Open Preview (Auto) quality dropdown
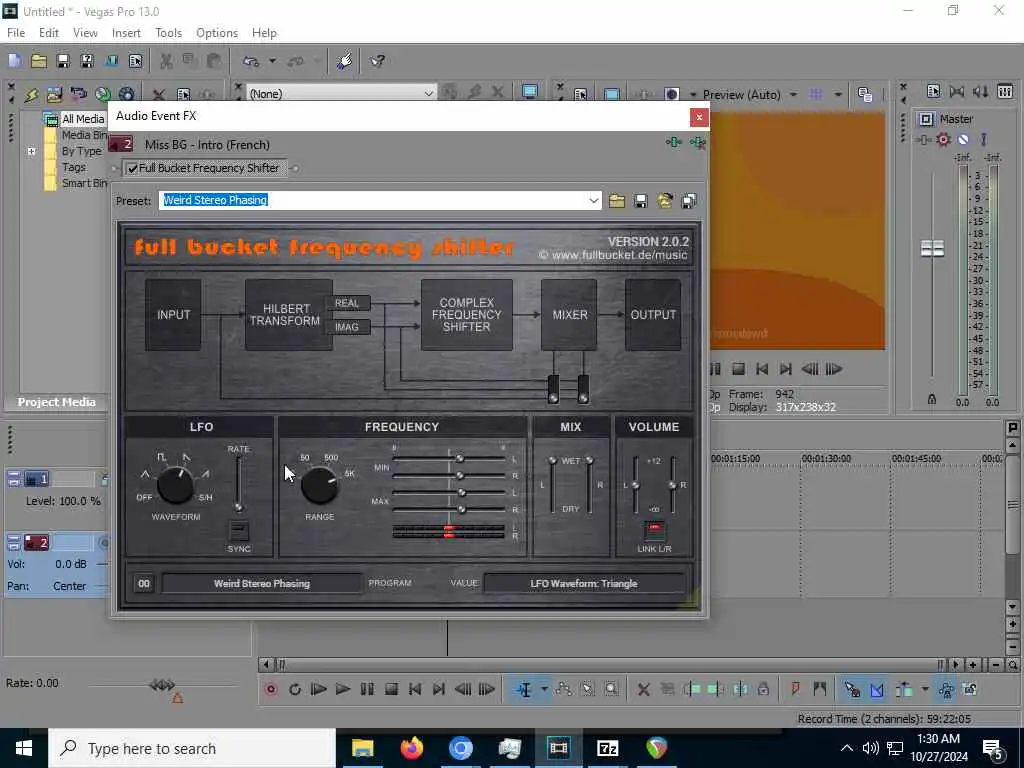The height and width of the screenshot is (768, 1024). 793,94
